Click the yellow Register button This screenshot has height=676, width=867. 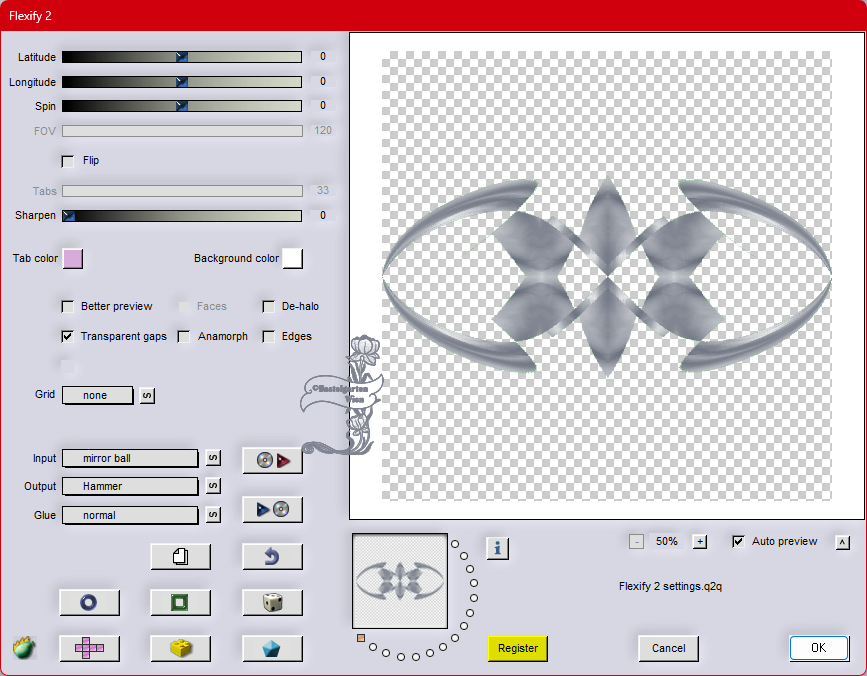click(518, 648)
